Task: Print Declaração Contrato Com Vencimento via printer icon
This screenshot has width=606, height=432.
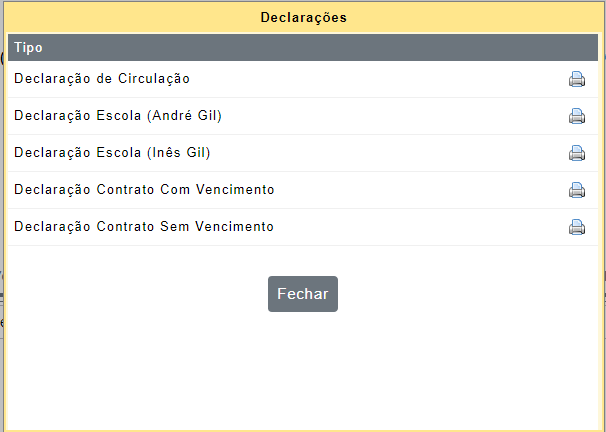Action: pyautogui.click(x=577, y=190)
